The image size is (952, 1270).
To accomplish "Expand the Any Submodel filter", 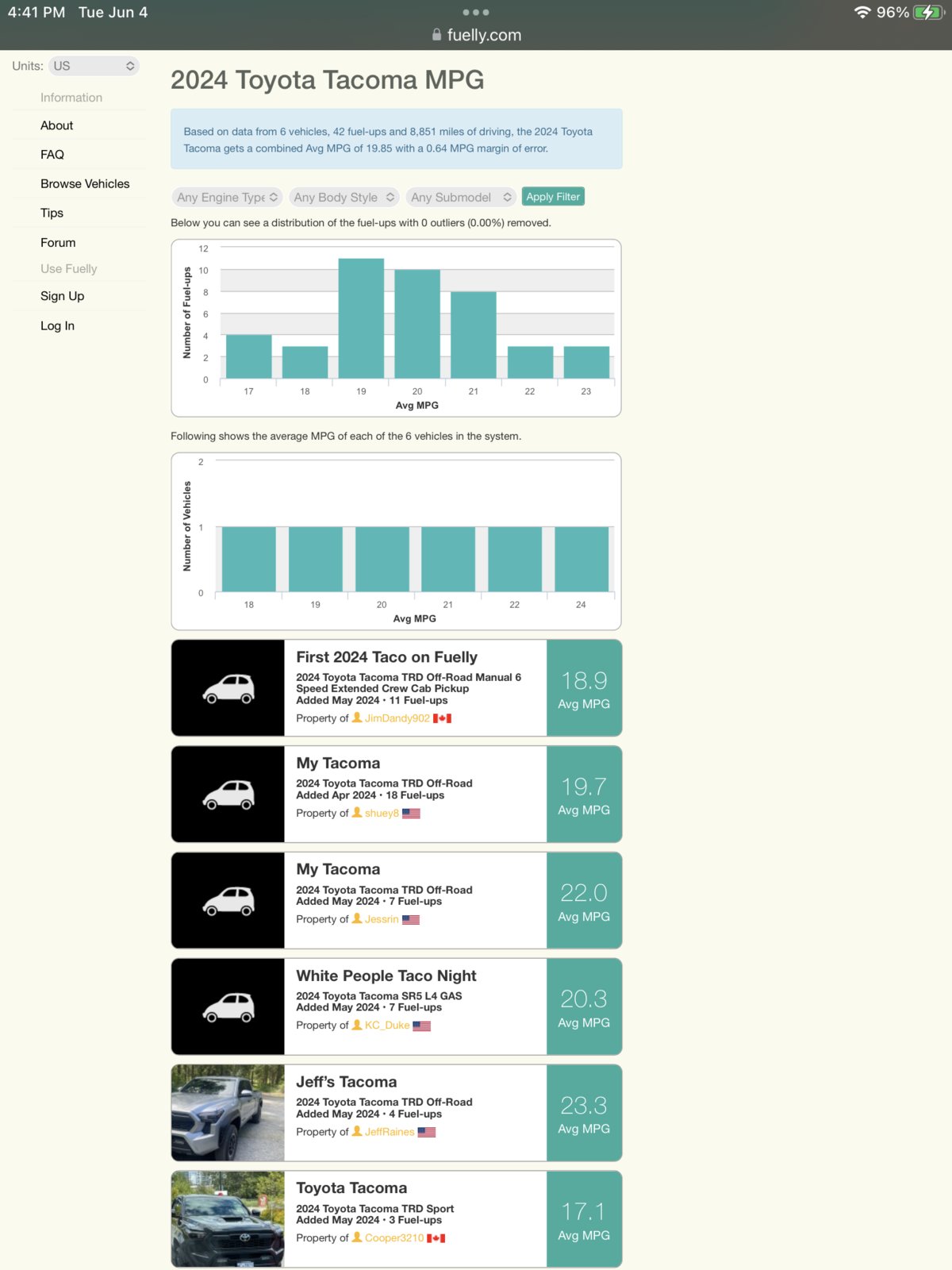I will 461,197.
